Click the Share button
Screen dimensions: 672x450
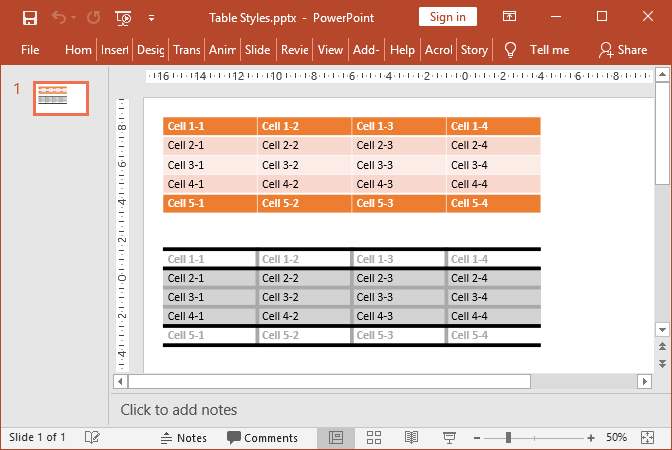[622, 49]
